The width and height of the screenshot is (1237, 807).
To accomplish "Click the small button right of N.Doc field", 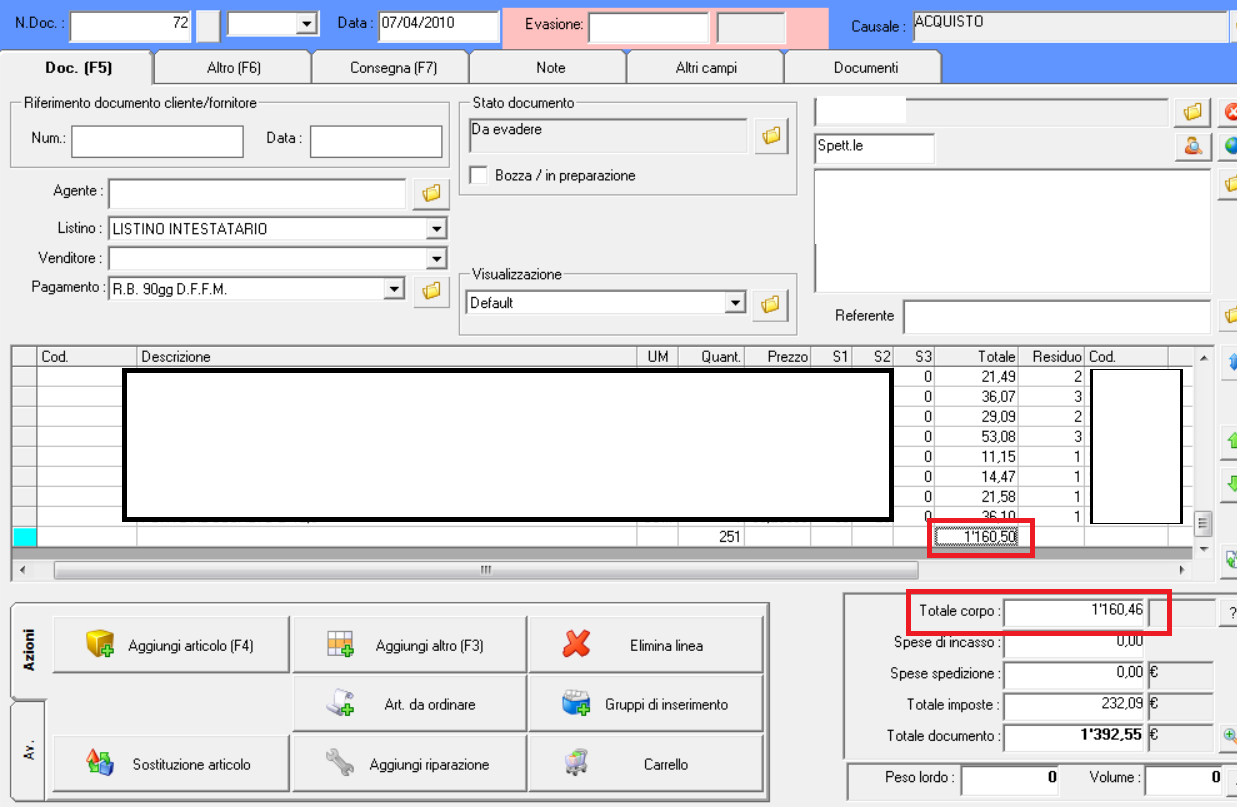I will [207, 25].
